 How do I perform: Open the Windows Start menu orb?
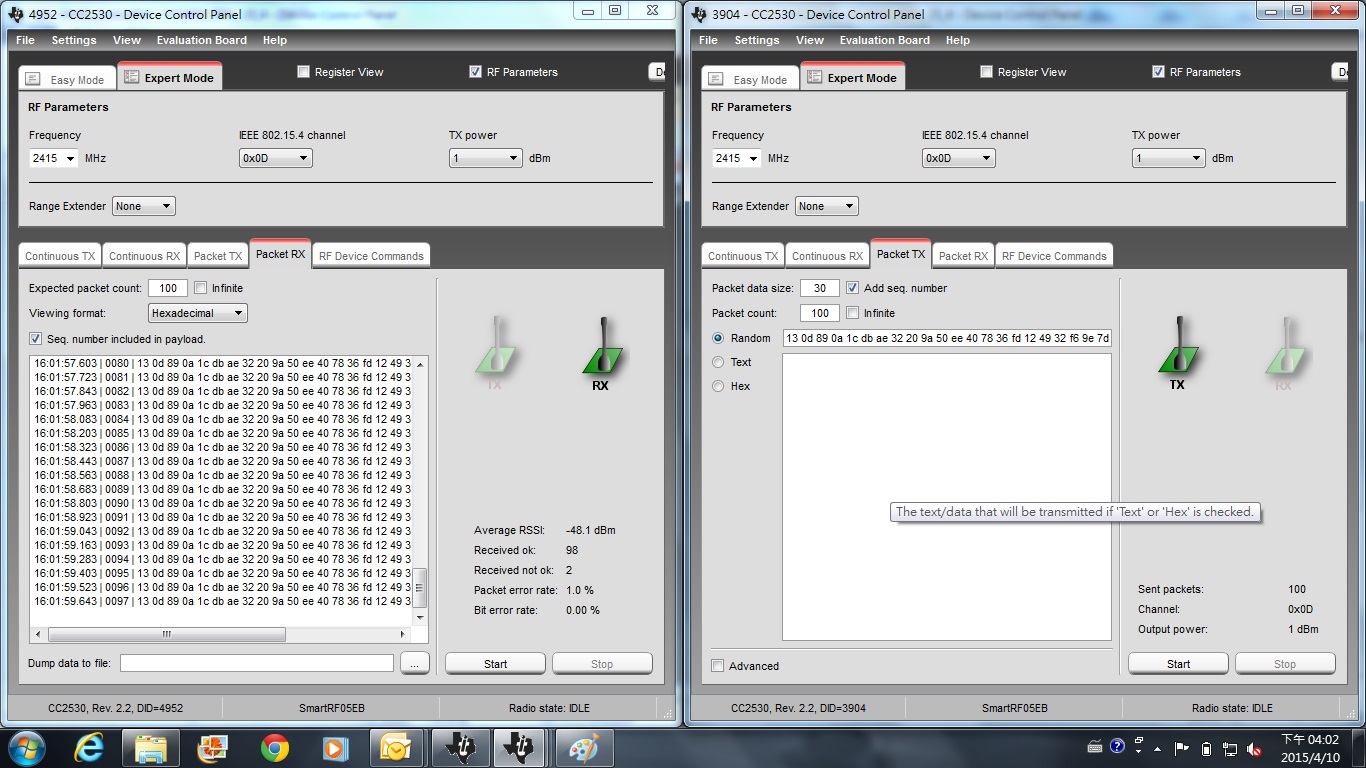tap(25, 747)
